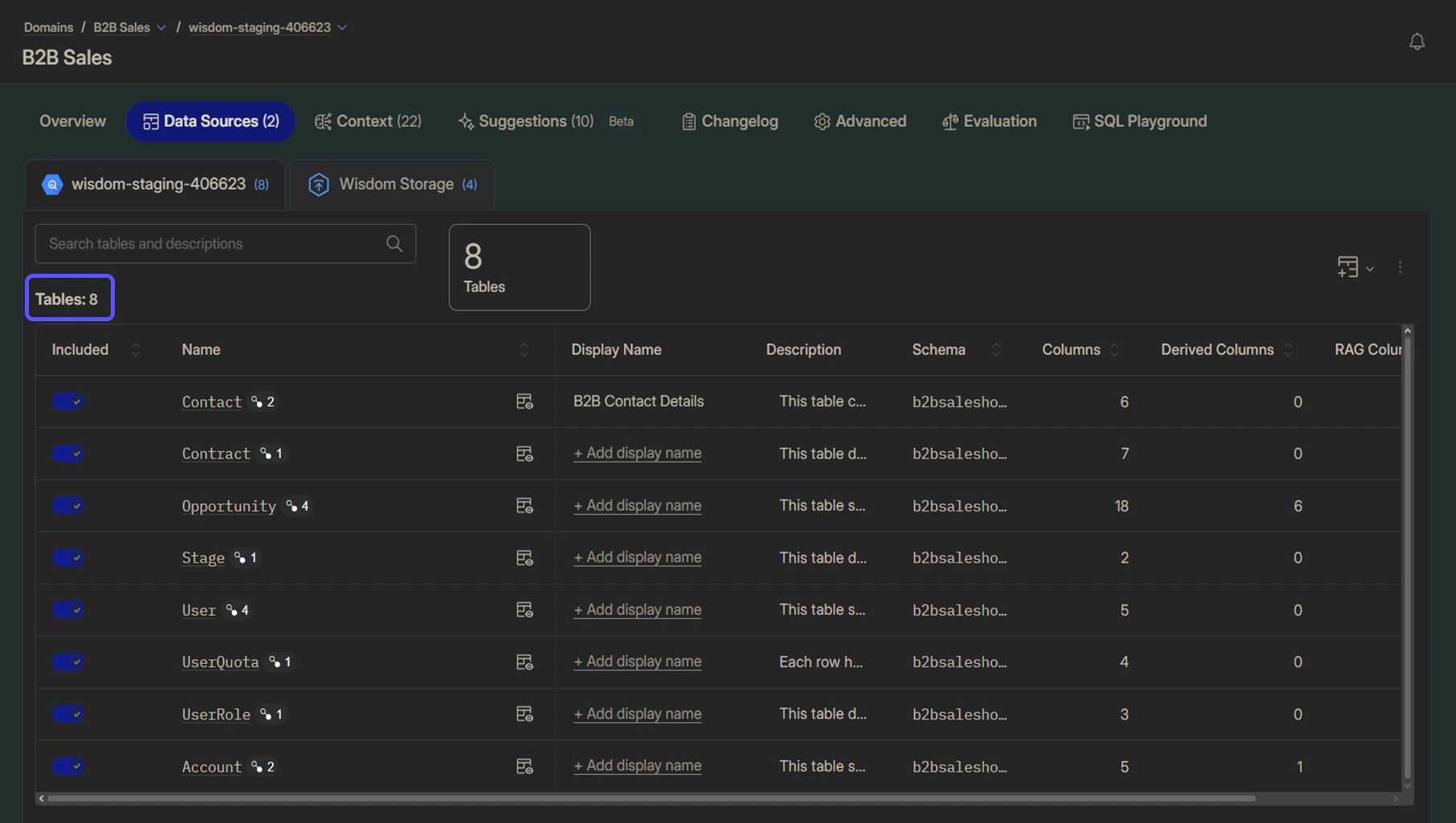Open the SQL Playground tab

(1140, 121)
